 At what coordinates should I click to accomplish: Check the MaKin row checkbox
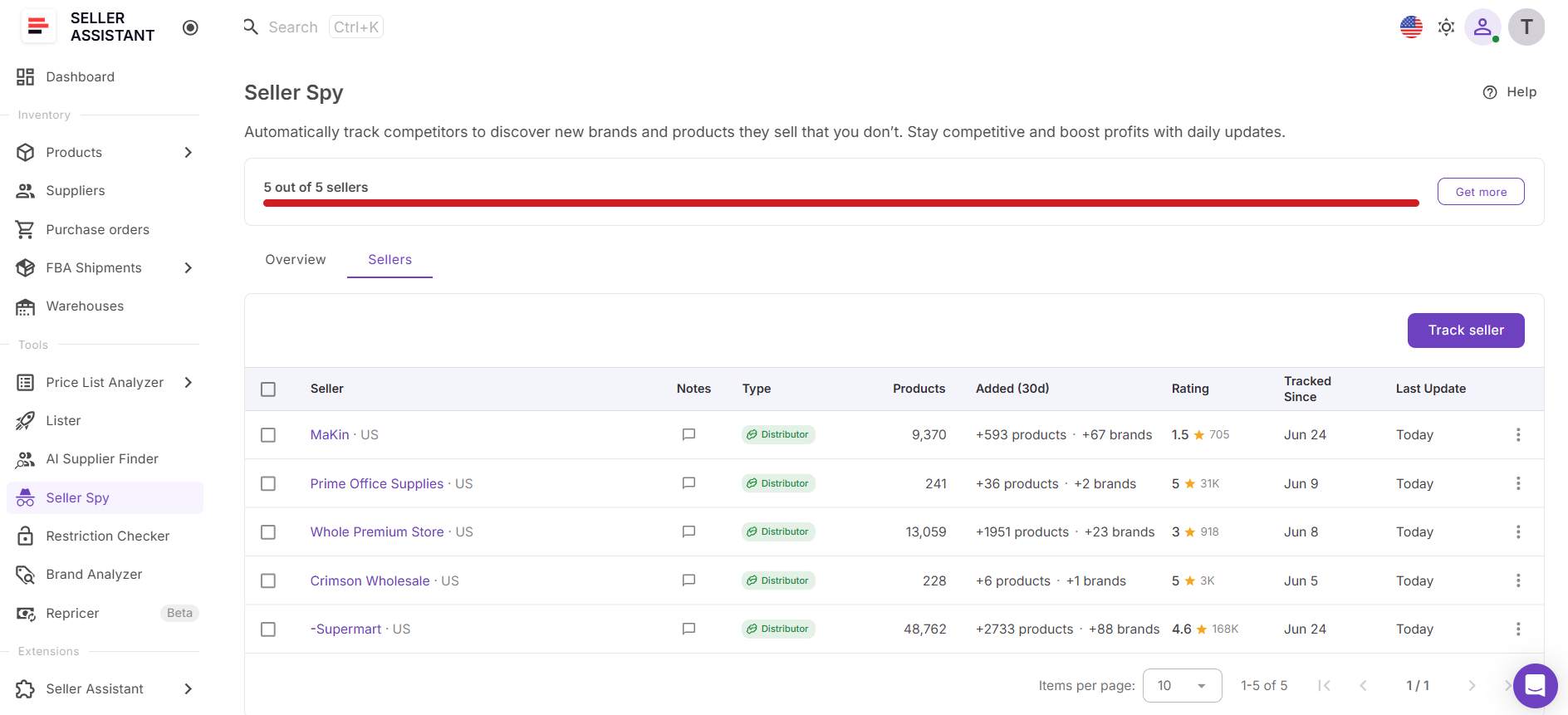[x=268, y=435]
